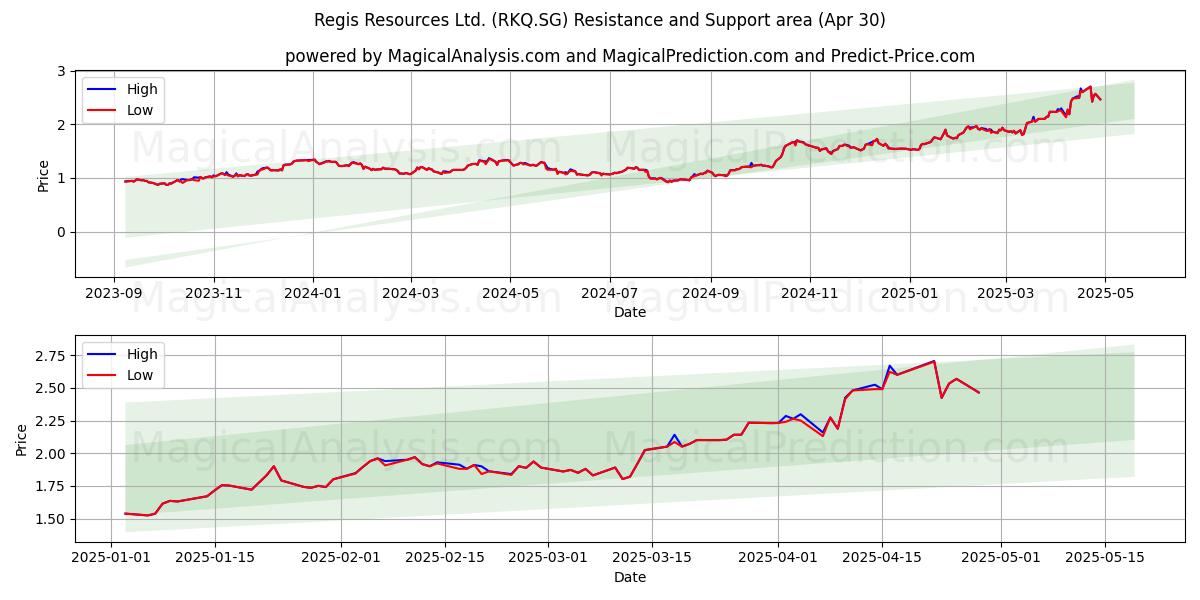Click the '2025-03-15' tick label

tap(653, 558)
